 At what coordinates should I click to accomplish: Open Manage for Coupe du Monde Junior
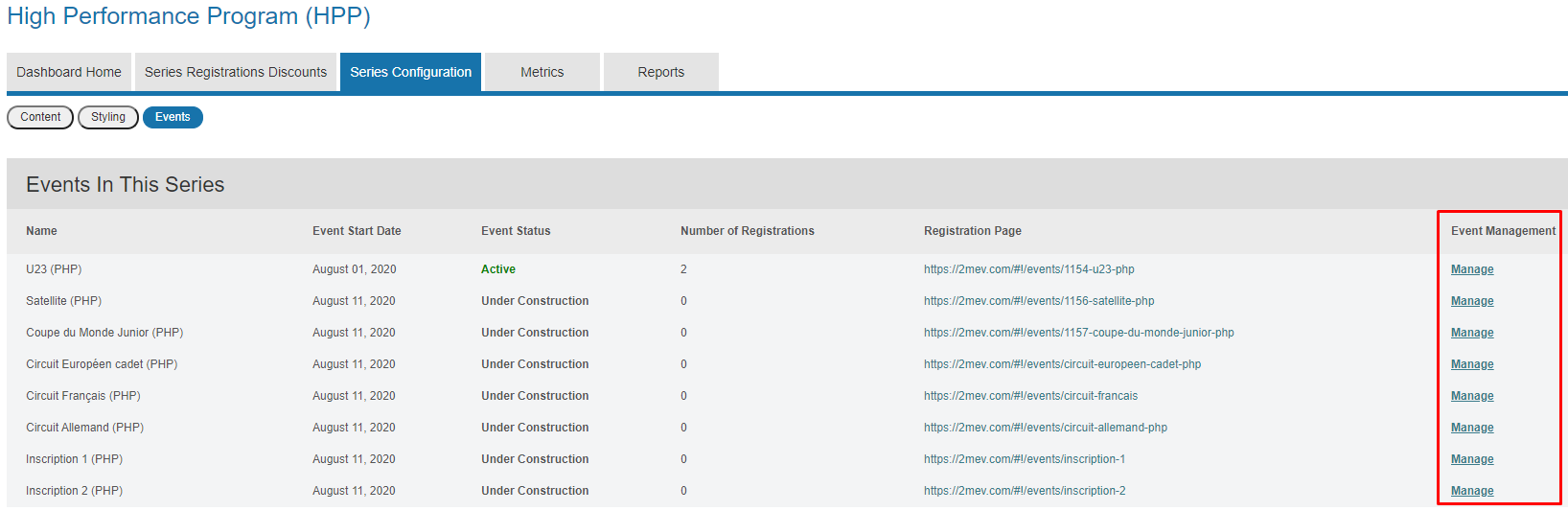(1471, 333)
